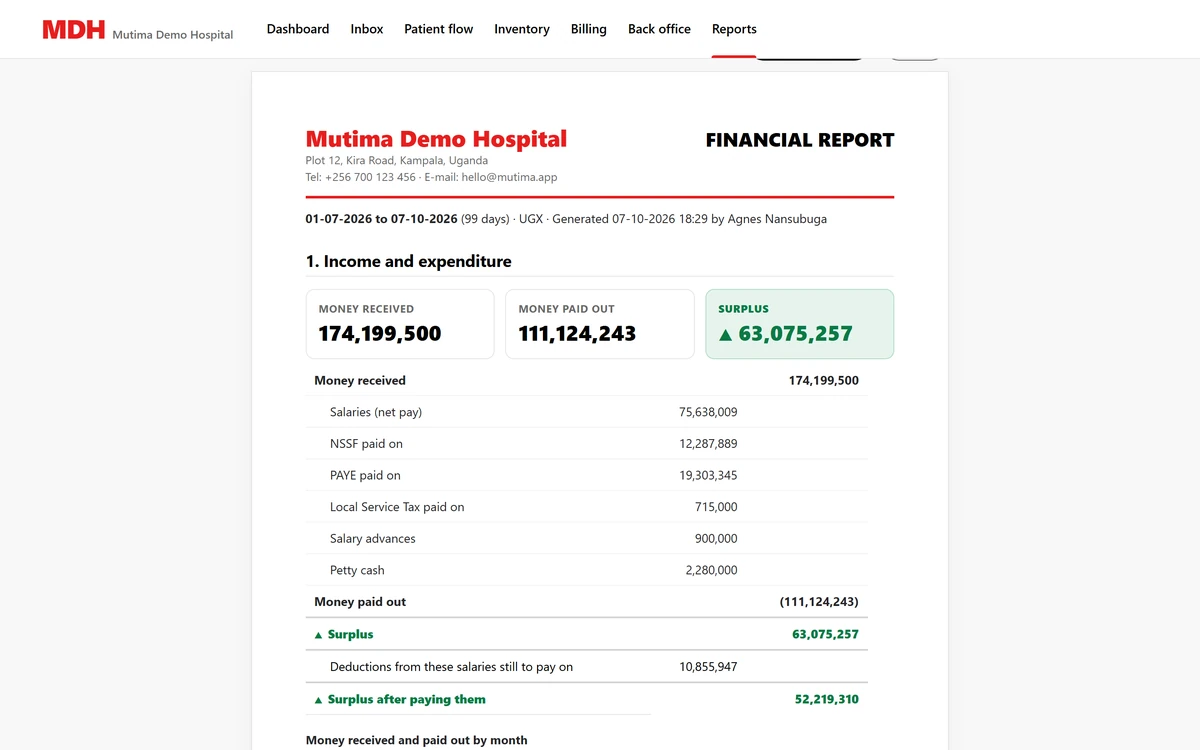Viewport: 1200px width, 750px height.
Task: Click the 52,219,310 value
Action: 827,699
